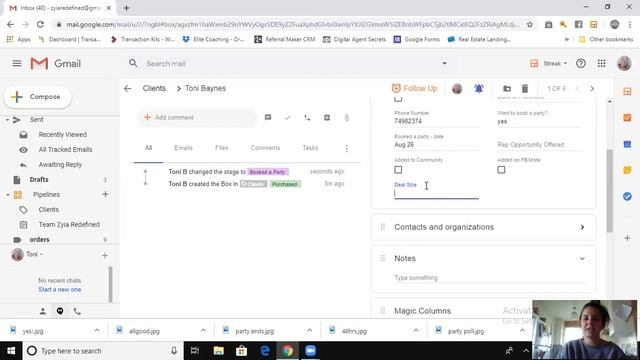Switch to the Comments tab

(265, 148)
